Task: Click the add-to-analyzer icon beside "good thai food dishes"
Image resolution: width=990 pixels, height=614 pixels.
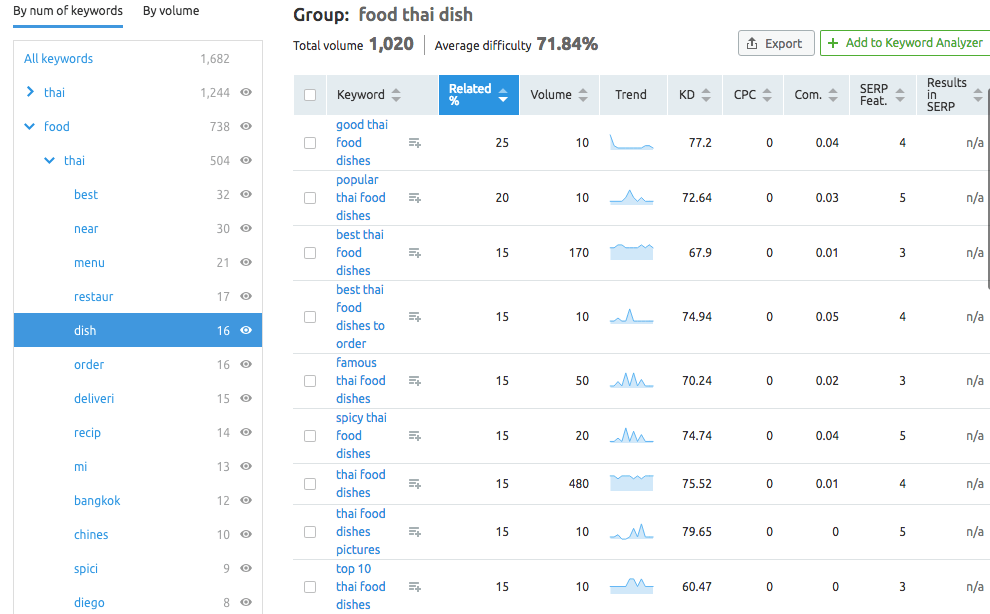Action: click(x=414, y=142)
